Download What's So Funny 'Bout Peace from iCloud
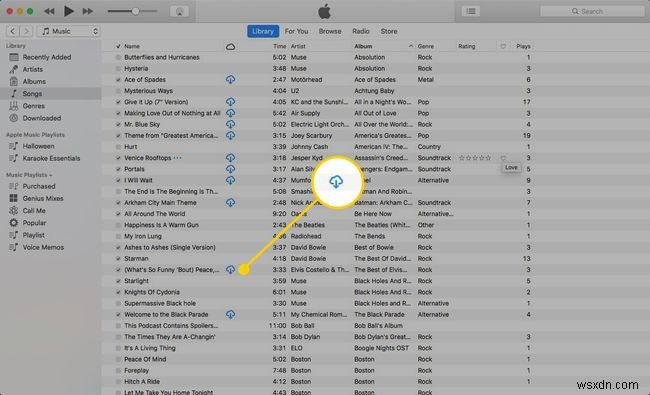The image size is (650, 395). click(x=230, y=269)
